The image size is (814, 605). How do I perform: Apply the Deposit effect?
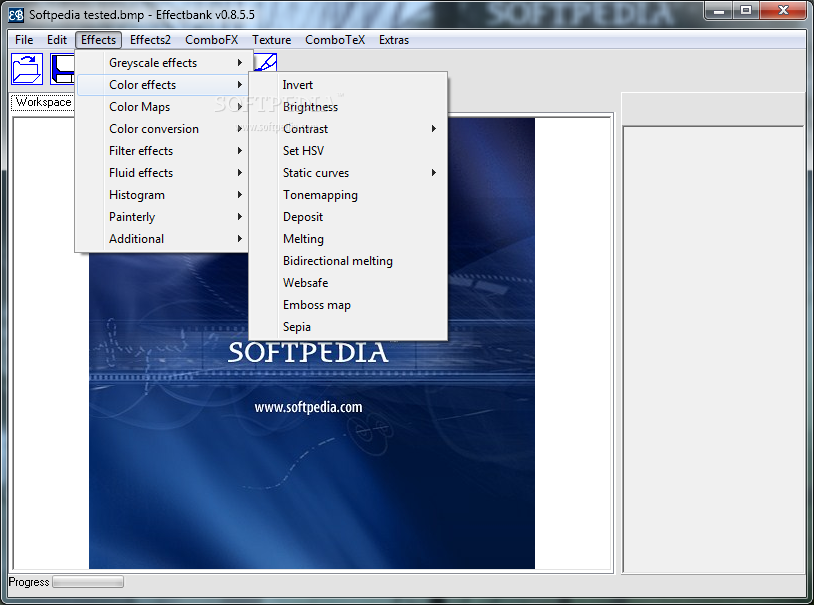348,217
